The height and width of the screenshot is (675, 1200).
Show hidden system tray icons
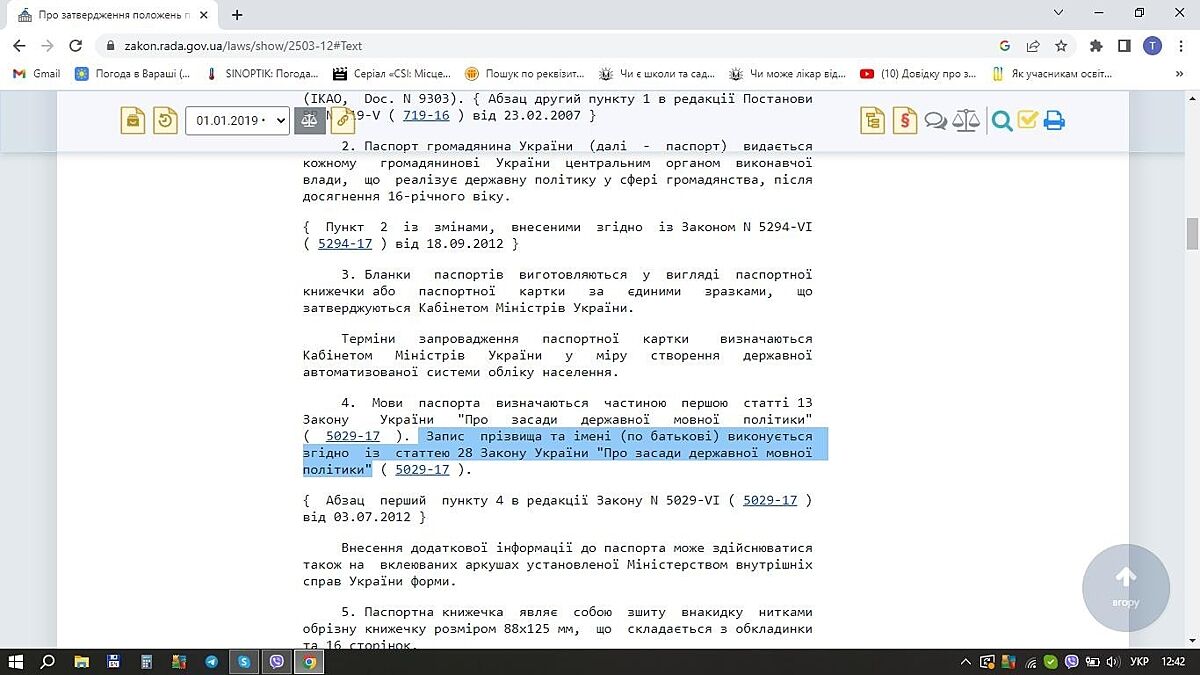coord(965,662)
